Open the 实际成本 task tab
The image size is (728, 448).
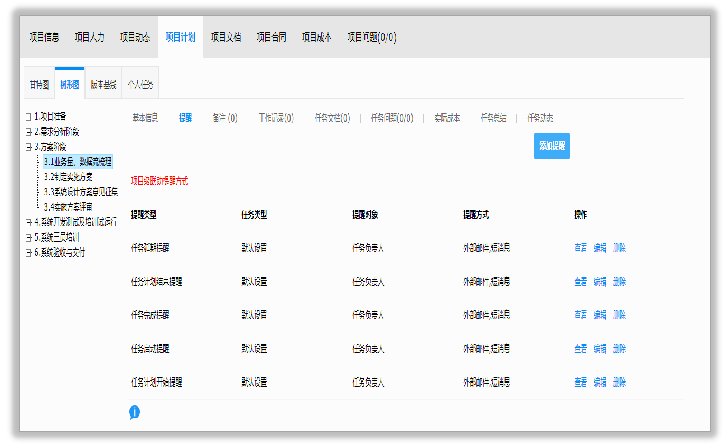pyautogui.click(x=447, y=118)
